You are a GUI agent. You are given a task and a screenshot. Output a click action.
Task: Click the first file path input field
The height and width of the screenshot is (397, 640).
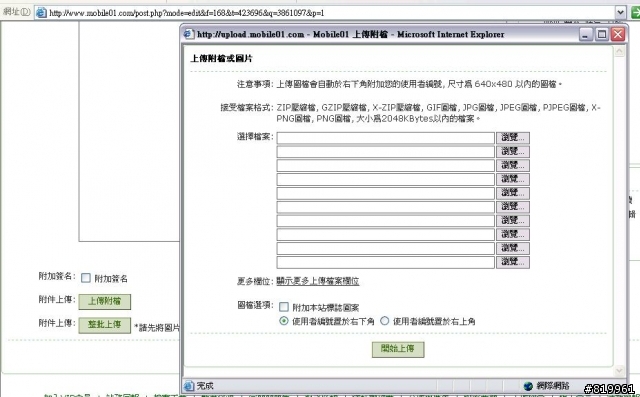(x=385, y=138)
